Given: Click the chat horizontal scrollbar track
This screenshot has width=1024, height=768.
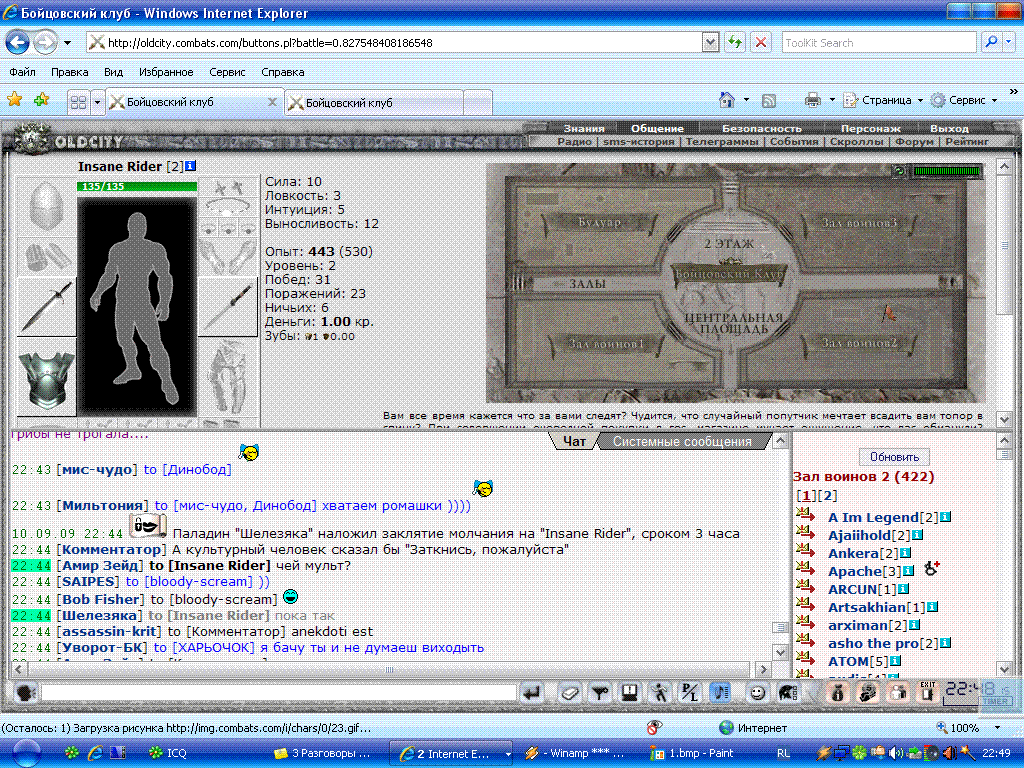Looking at the screenshot, I should 389,669.
